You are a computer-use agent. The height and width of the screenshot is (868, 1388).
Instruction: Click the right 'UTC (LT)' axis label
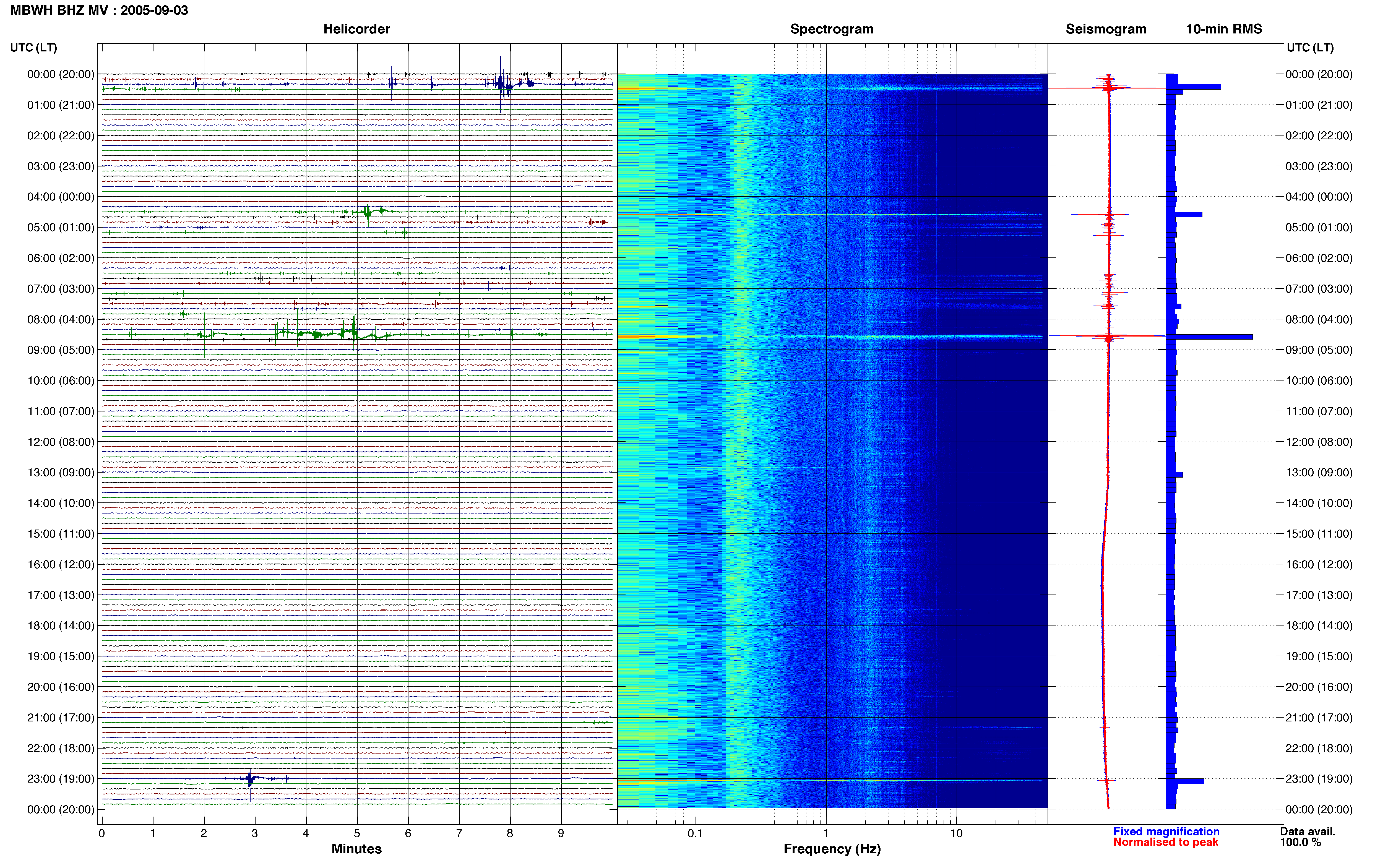[x=1310, y=48]
